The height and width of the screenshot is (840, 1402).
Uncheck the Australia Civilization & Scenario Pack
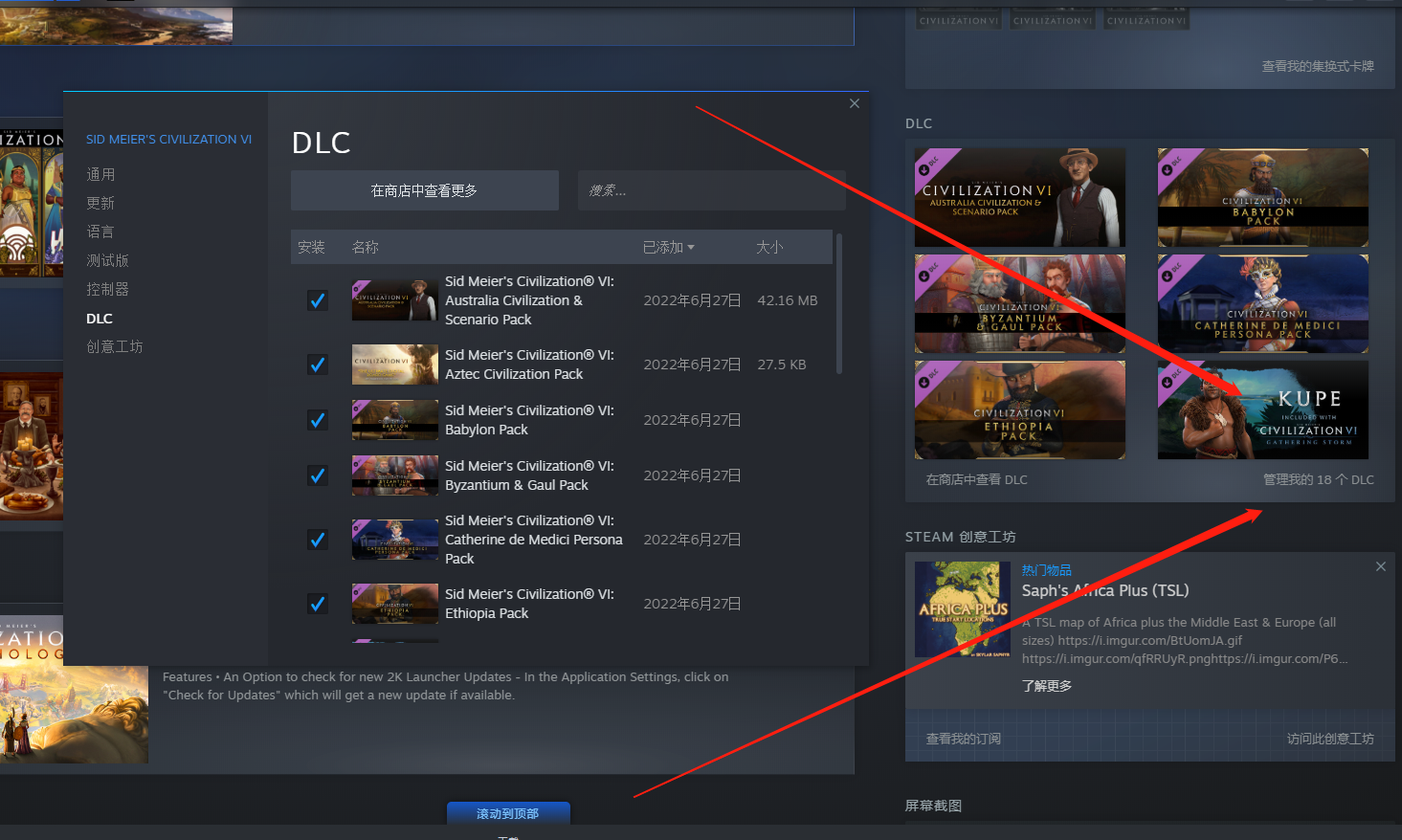[x=317, y=300]
